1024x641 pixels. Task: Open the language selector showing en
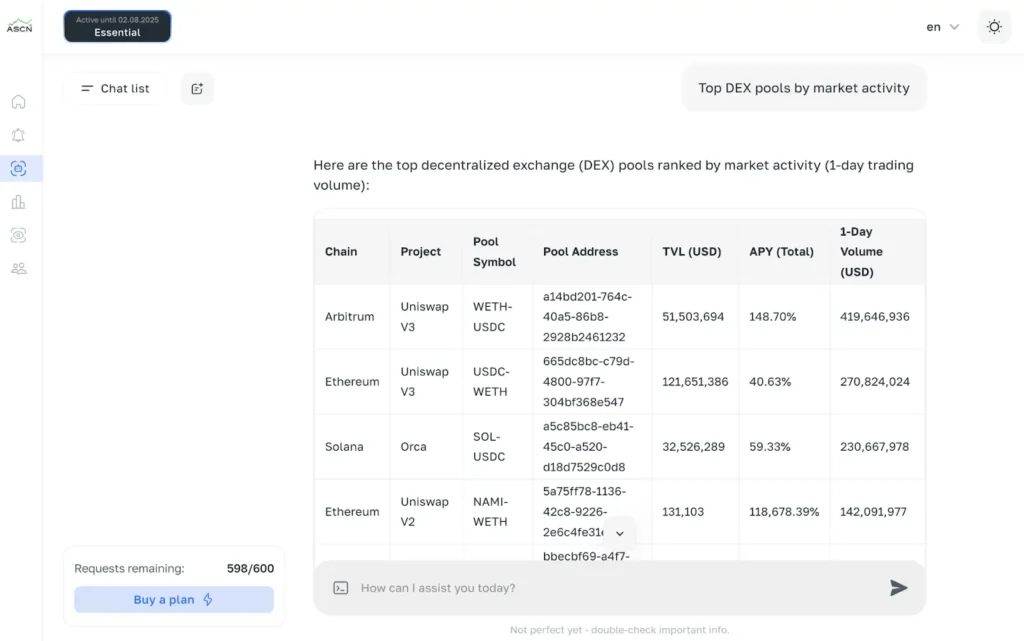point(939,27)
